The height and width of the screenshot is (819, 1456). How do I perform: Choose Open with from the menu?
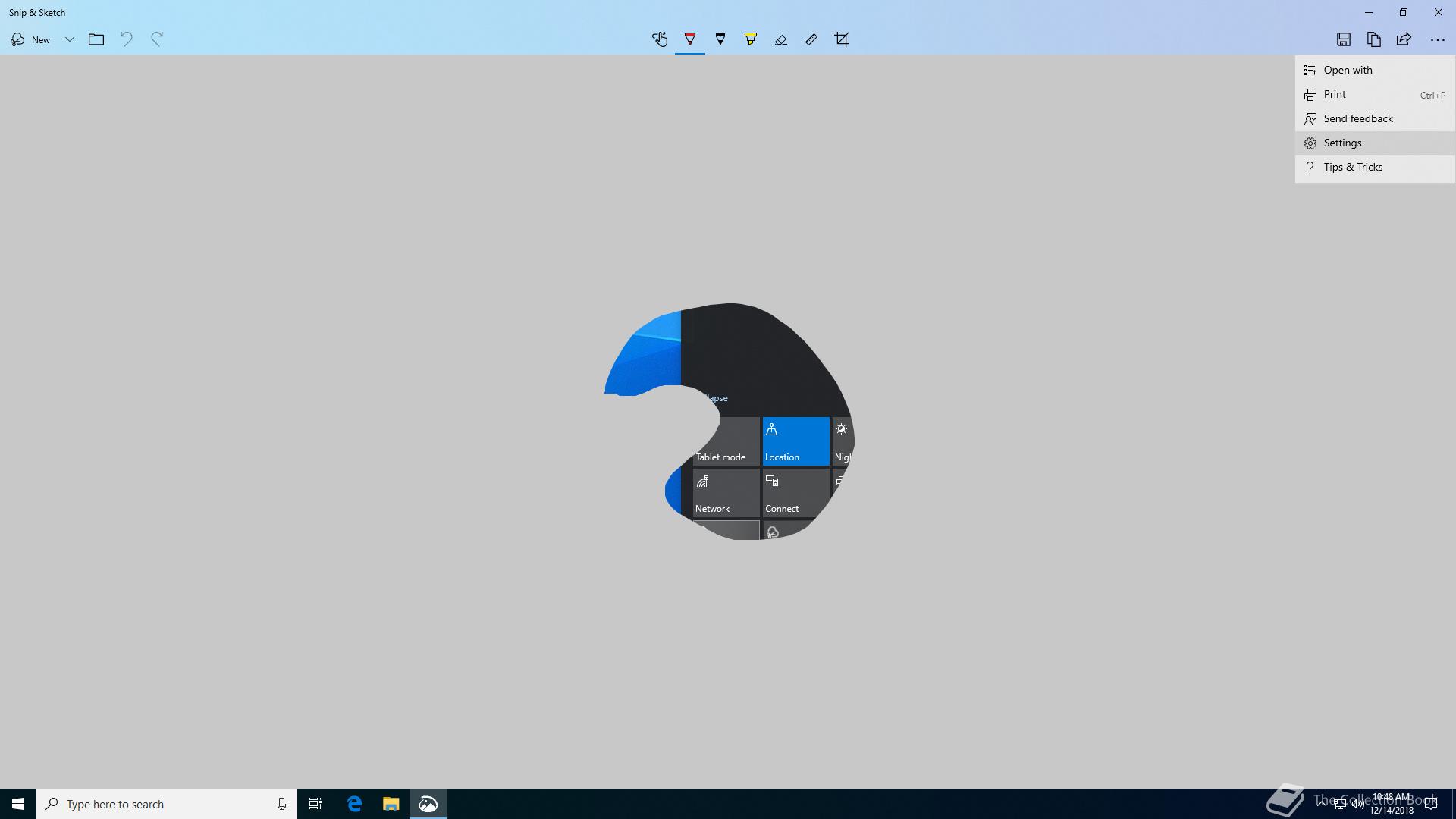click(x=1375, y=70)
